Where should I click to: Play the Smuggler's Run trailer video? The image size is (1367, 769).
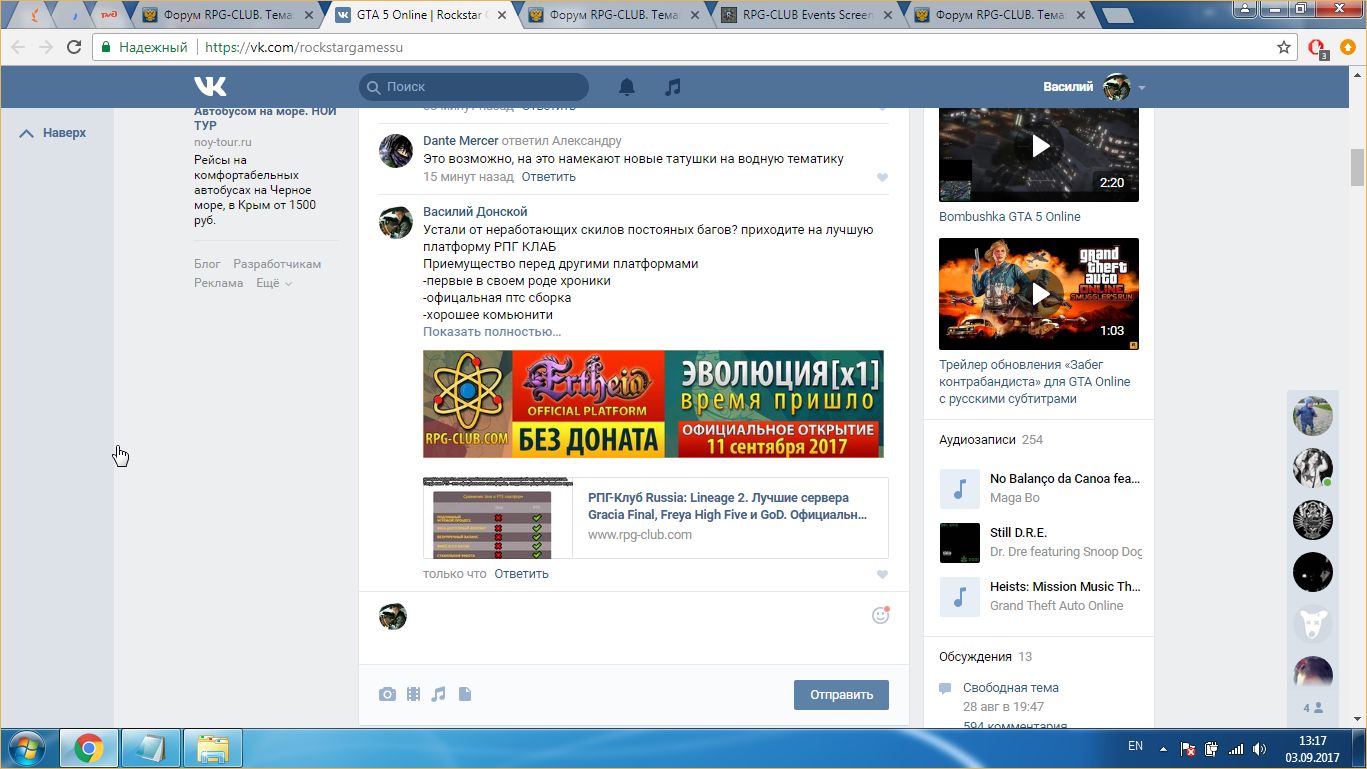(1039, 294)
